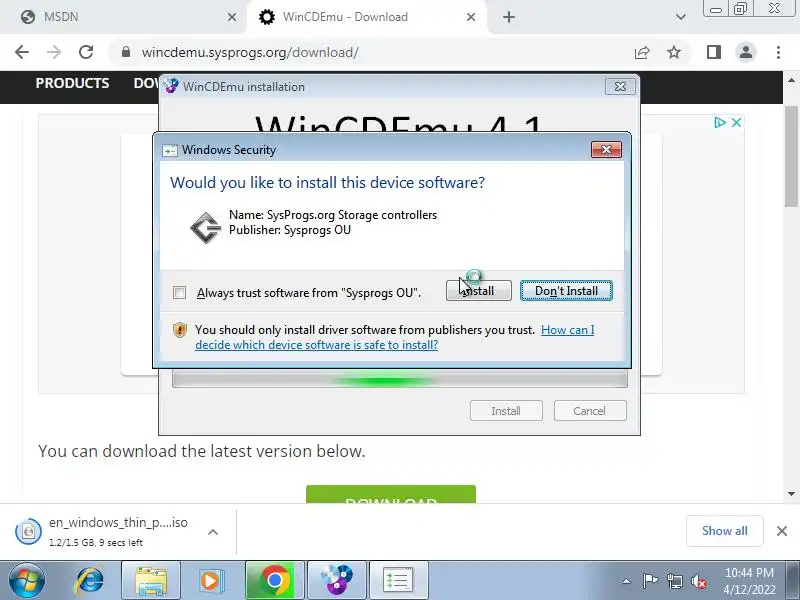This screenshot has height=600, width=800.
Task: Click muted volume tray icon
Action: tap(698, 581)
